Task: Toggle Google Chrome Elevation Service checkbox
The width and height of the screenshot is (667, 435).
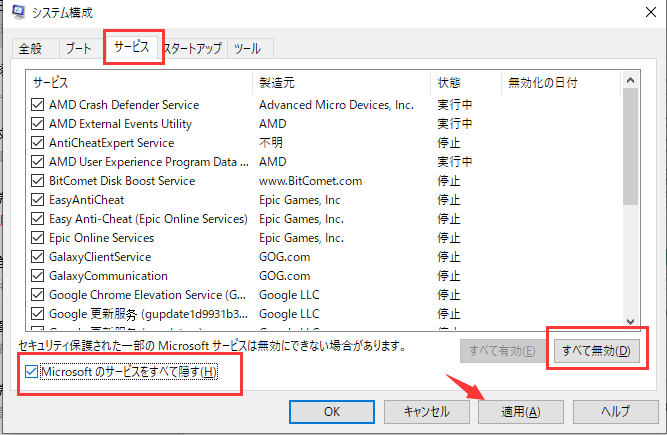Action: point(38,295)
